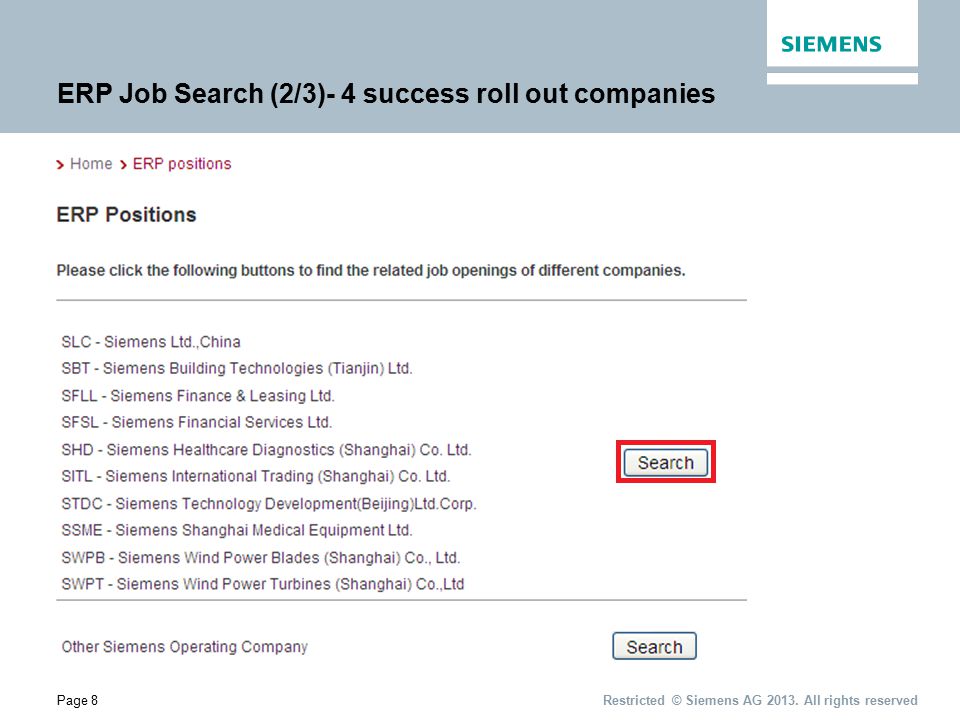Click the Other Siemens Operating Company label
Viewport: 960px width, 720px height.
point(184,647)
